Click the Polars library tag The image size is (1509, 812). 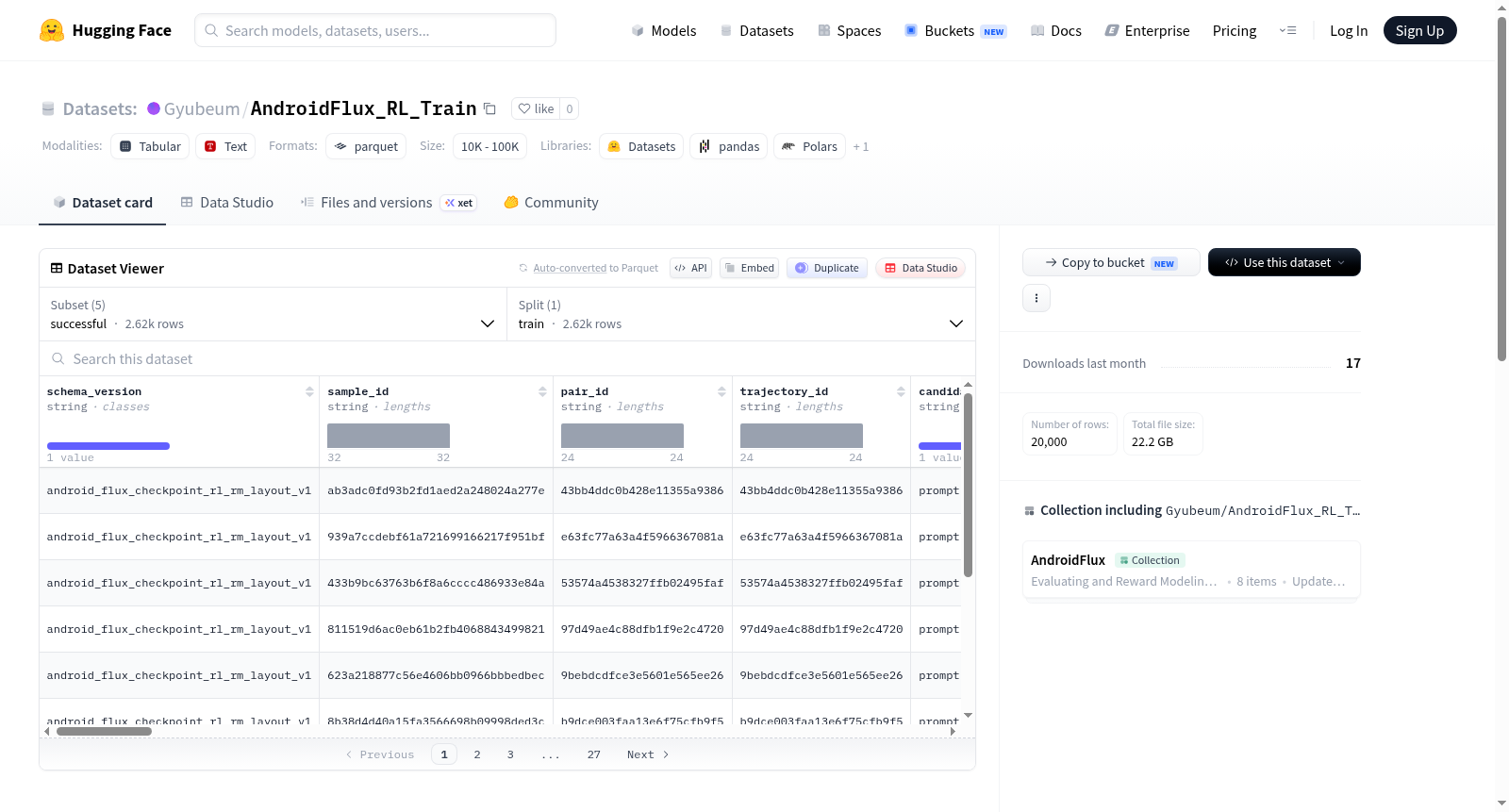(x=809, y=146)
